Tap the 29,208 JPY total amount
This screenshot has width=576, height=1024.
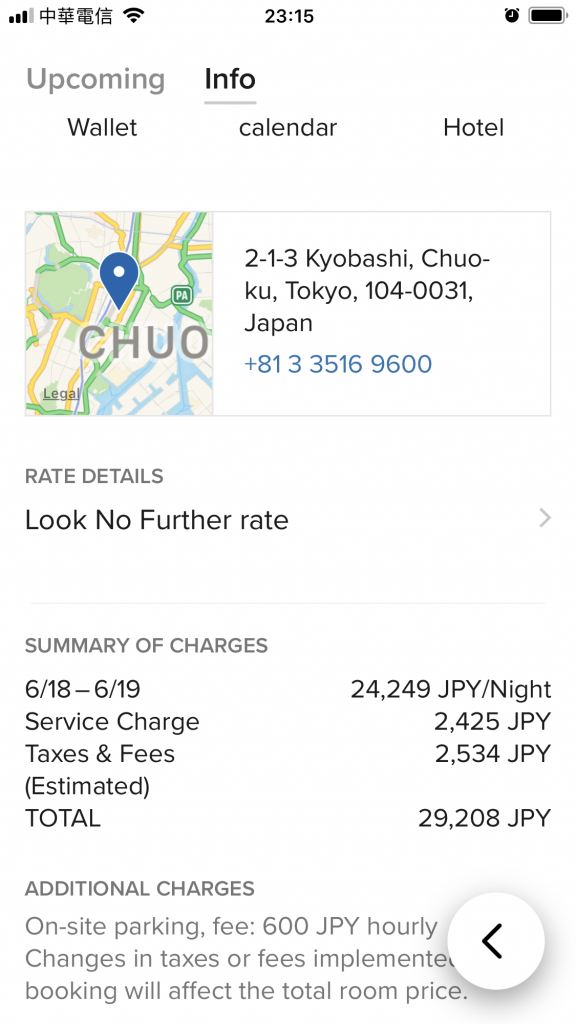(485, 818)
